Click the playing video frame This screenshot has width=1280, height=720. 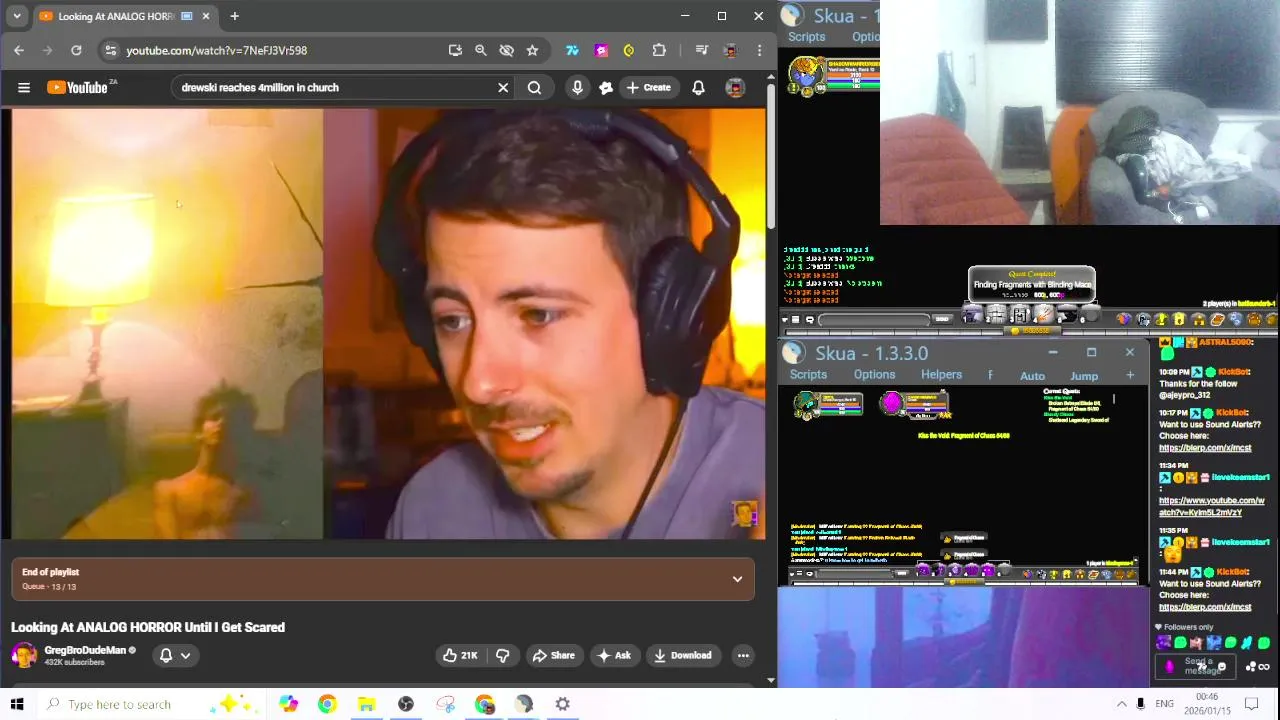pyautogui.click(x=388, y=324)
